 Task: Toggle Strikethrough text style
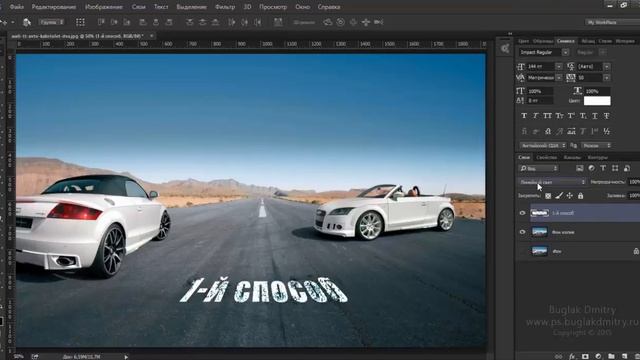click(607, 116)
